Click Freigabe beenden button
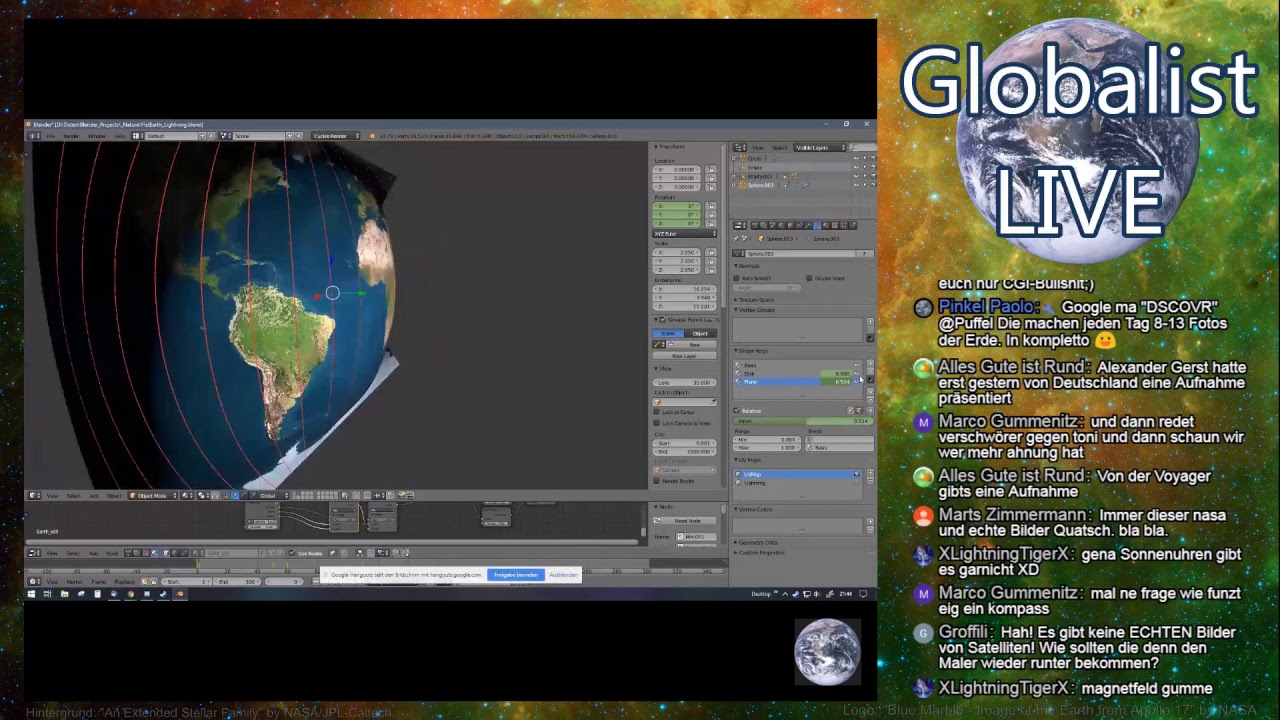The width and height of the screenshot is (1280, 720). click(x=516, y=575)
